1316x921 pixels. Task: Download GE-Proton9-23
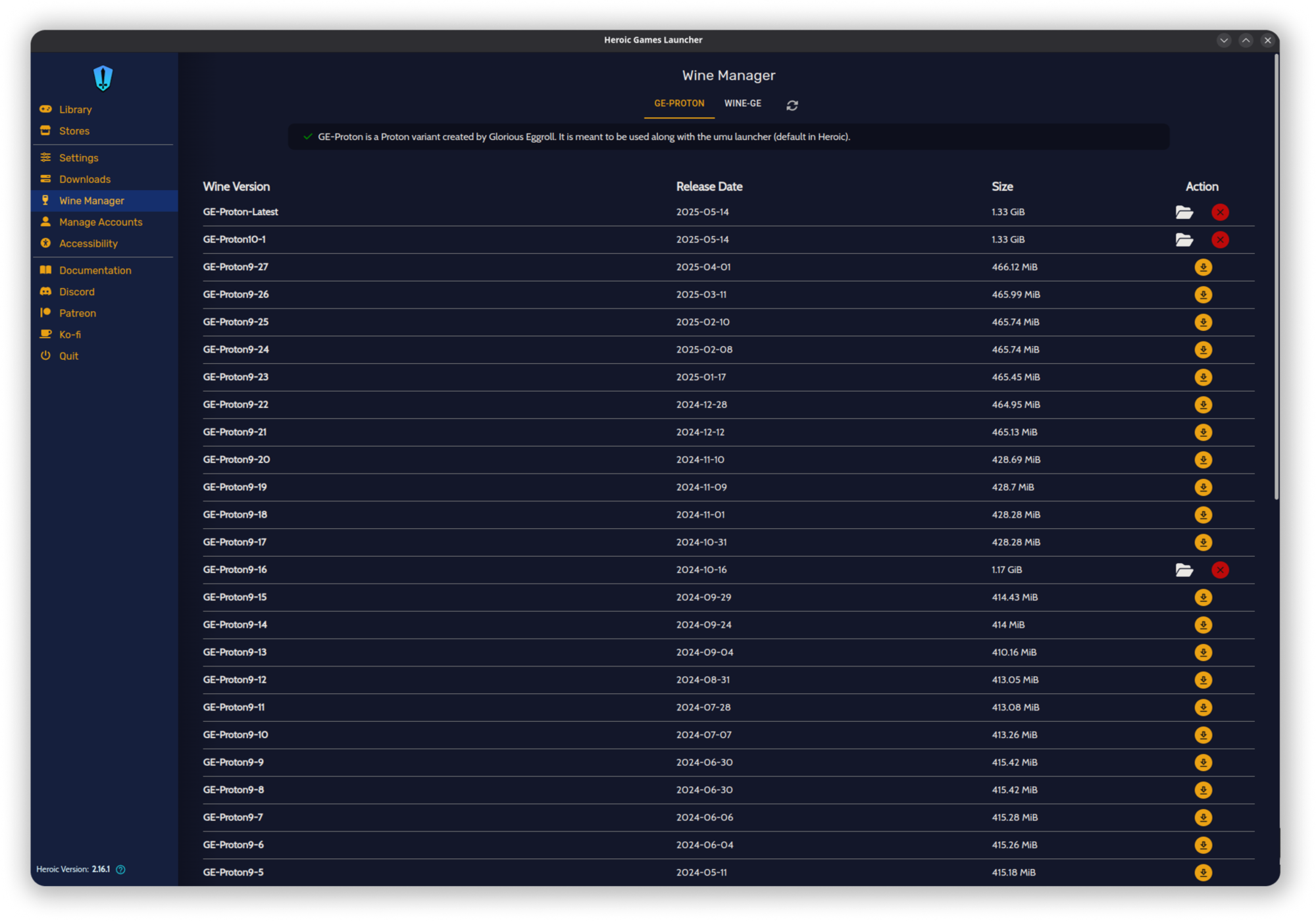(1203, 378)
